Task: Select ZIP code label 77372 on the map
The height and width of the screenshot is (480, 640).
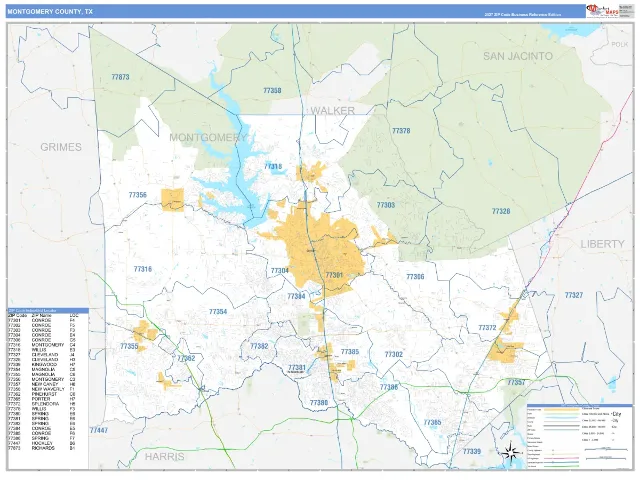Action: (x=487, y=327)
